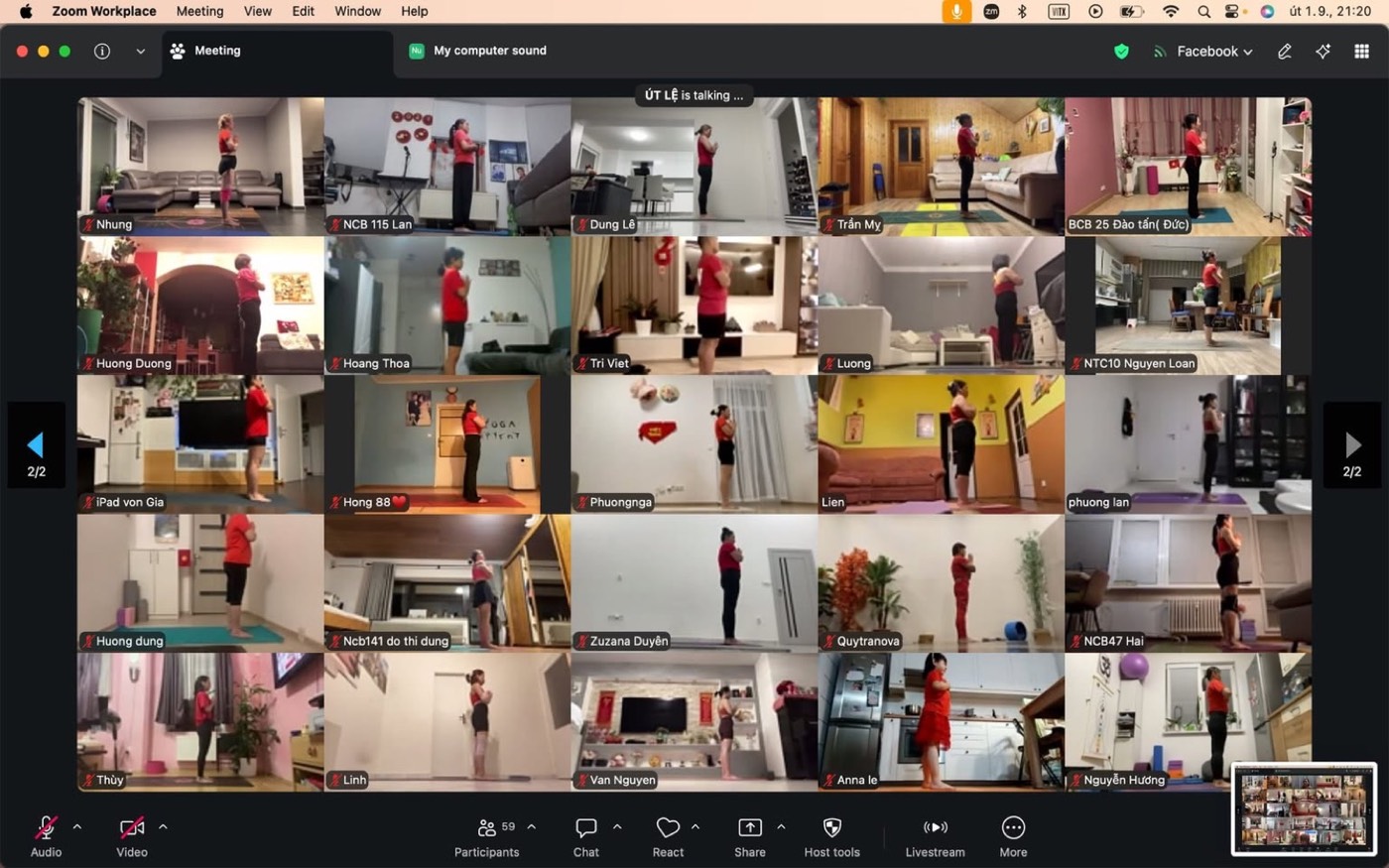Image resolution: width=1389 pixels, height=868 pixels.
Task: Select the floating gallery thumbnail preview
Action: tap(1304, 808)
